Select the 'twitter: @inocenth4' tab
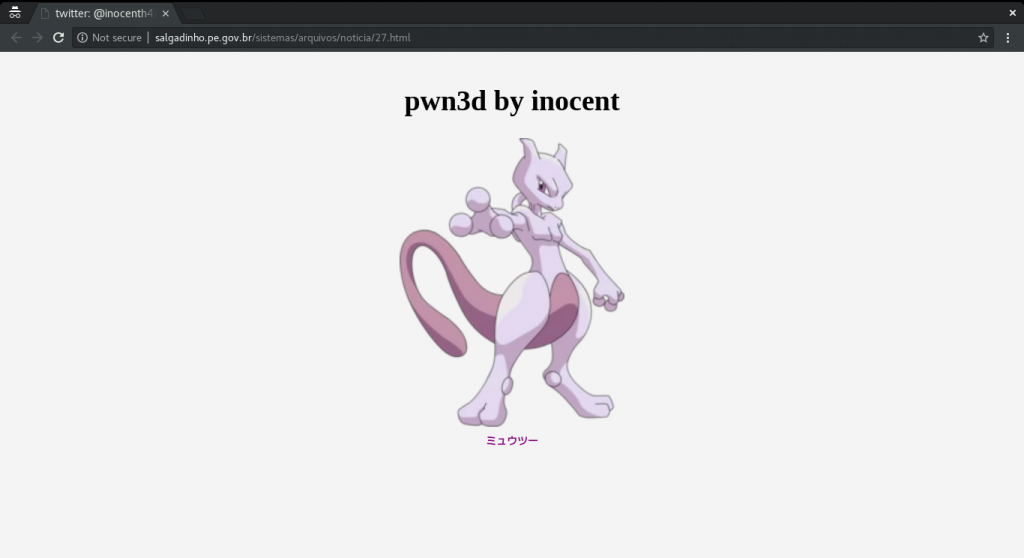This screenshot has height=558, width=1024. pos(104,13)
